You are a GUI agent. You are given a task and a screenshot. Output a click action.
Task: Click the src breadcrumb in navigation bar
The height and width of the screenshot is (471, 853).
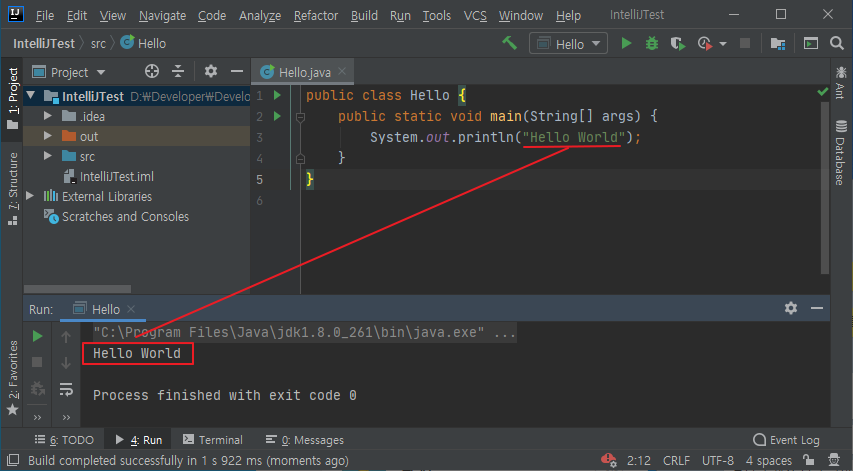click(x=98, y=44)
